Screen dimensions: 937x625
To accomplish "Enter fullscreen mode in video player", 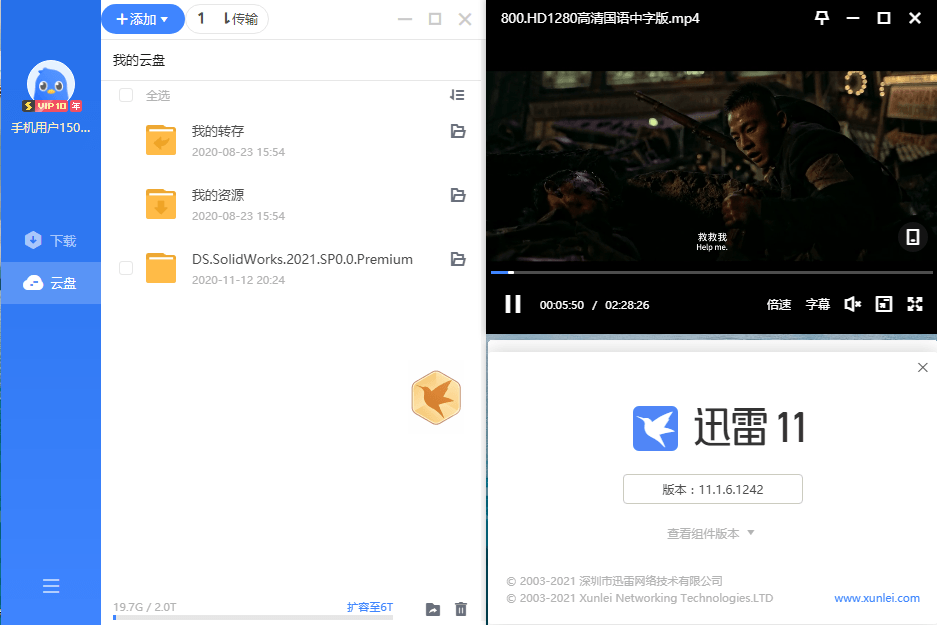I will coord(914,304).
